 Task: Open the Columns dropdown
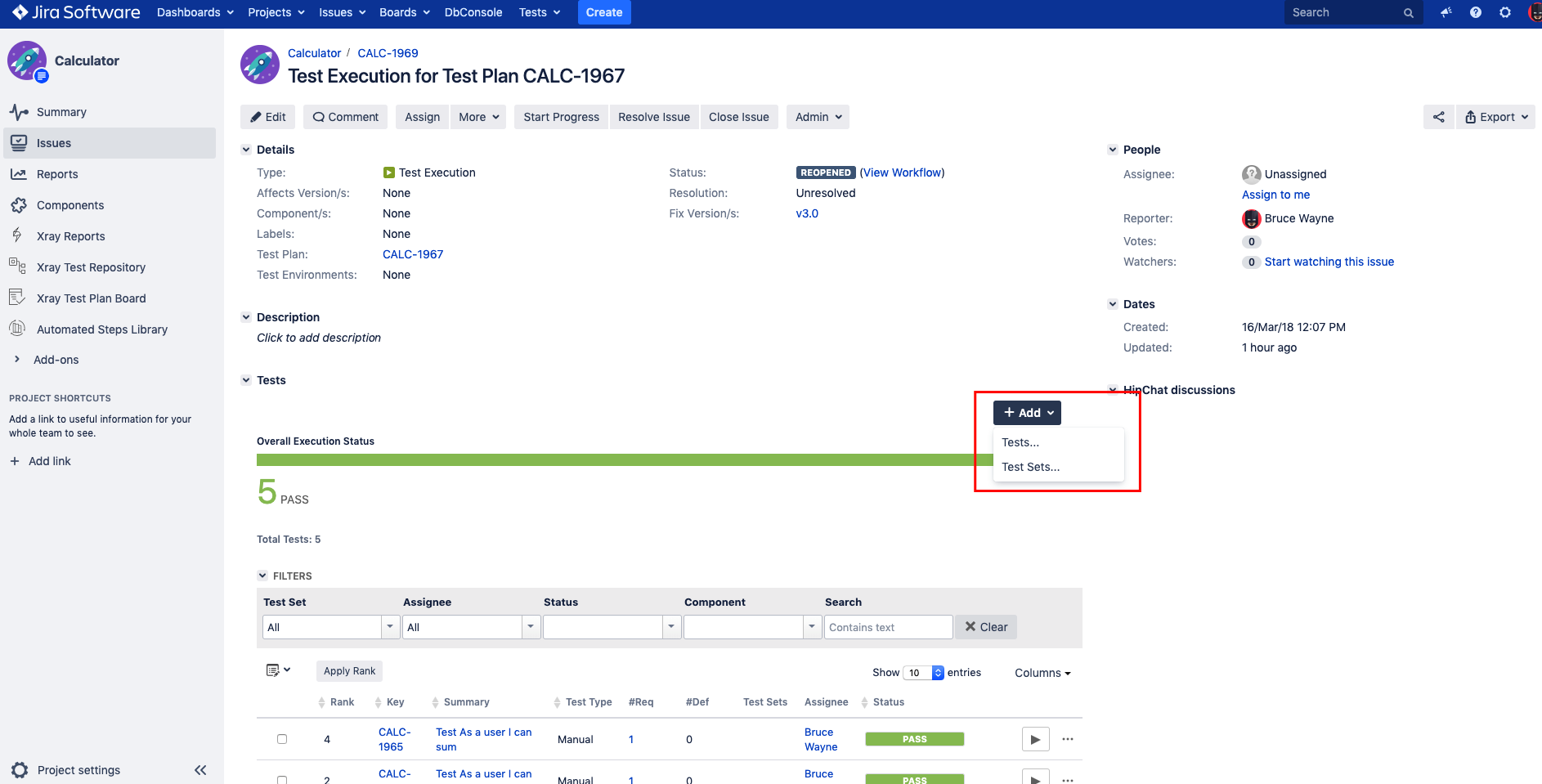[1042, 673]
